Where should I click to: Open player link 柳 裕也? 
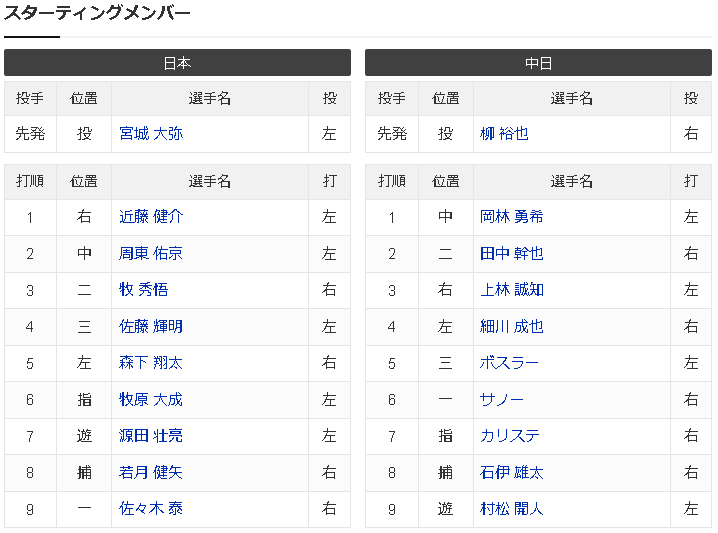point(504,134)
